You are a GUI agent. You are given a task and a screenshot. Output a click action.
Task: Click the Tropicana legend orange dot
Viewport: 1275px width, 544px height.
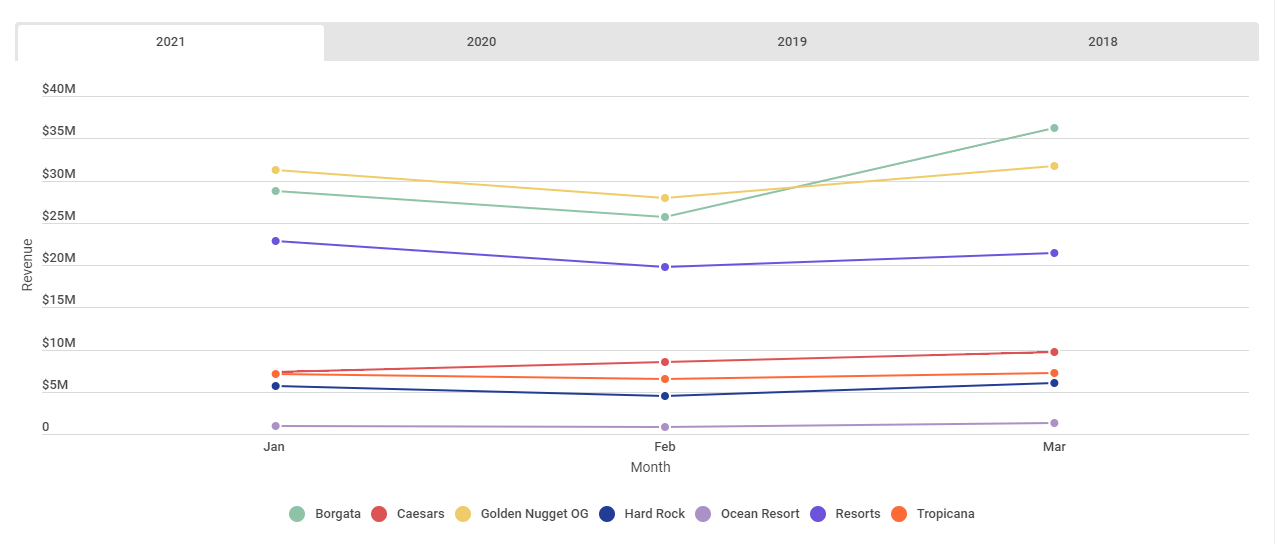coord(899,514)
